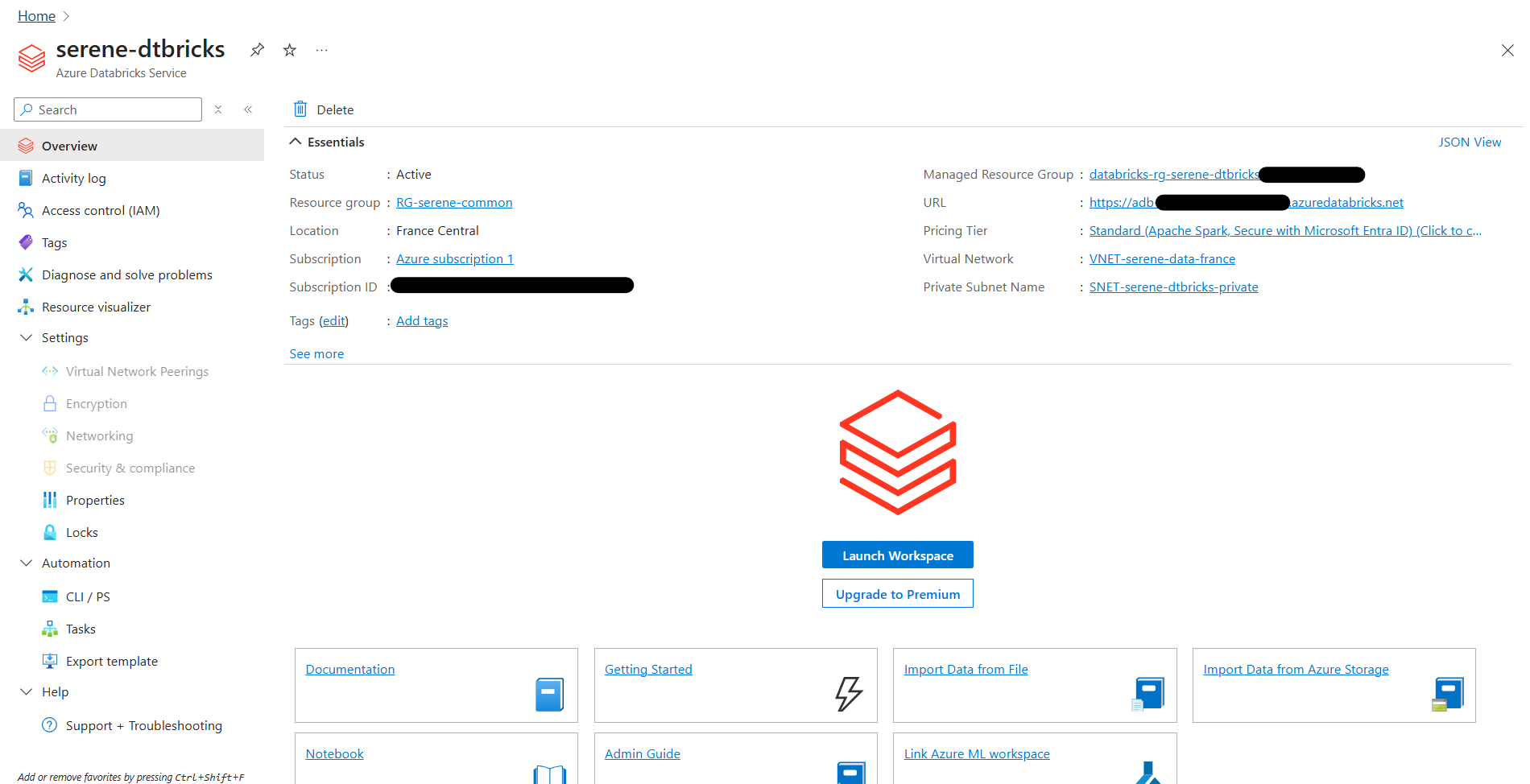Open Import Data from File link
This screenshot has width=1530, height=784.
pyautogui.click(x=966, y=669)
